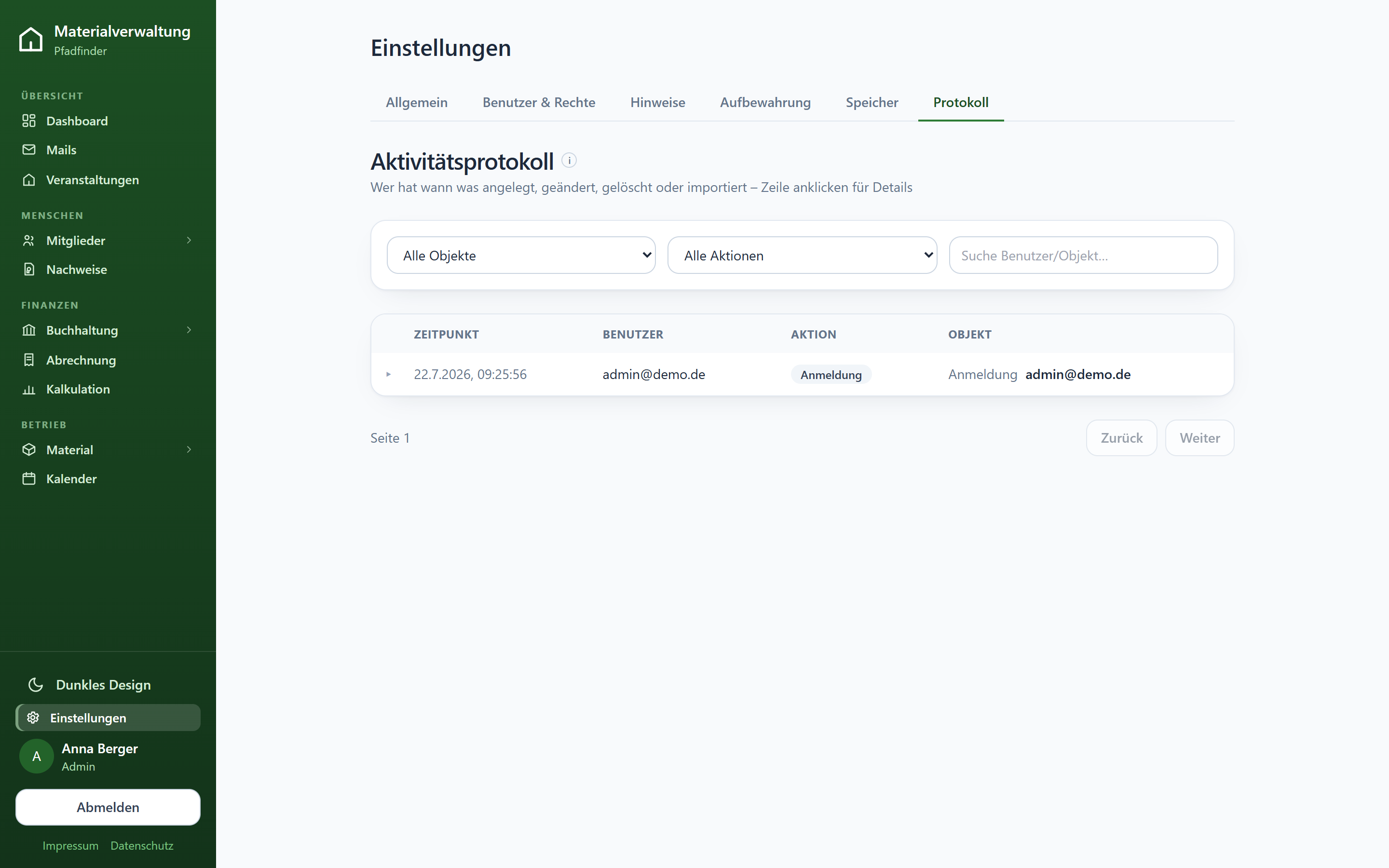Expand the Buchhaltung submenu chevron
Screen dimensions: 1389x868
point(189,329)
